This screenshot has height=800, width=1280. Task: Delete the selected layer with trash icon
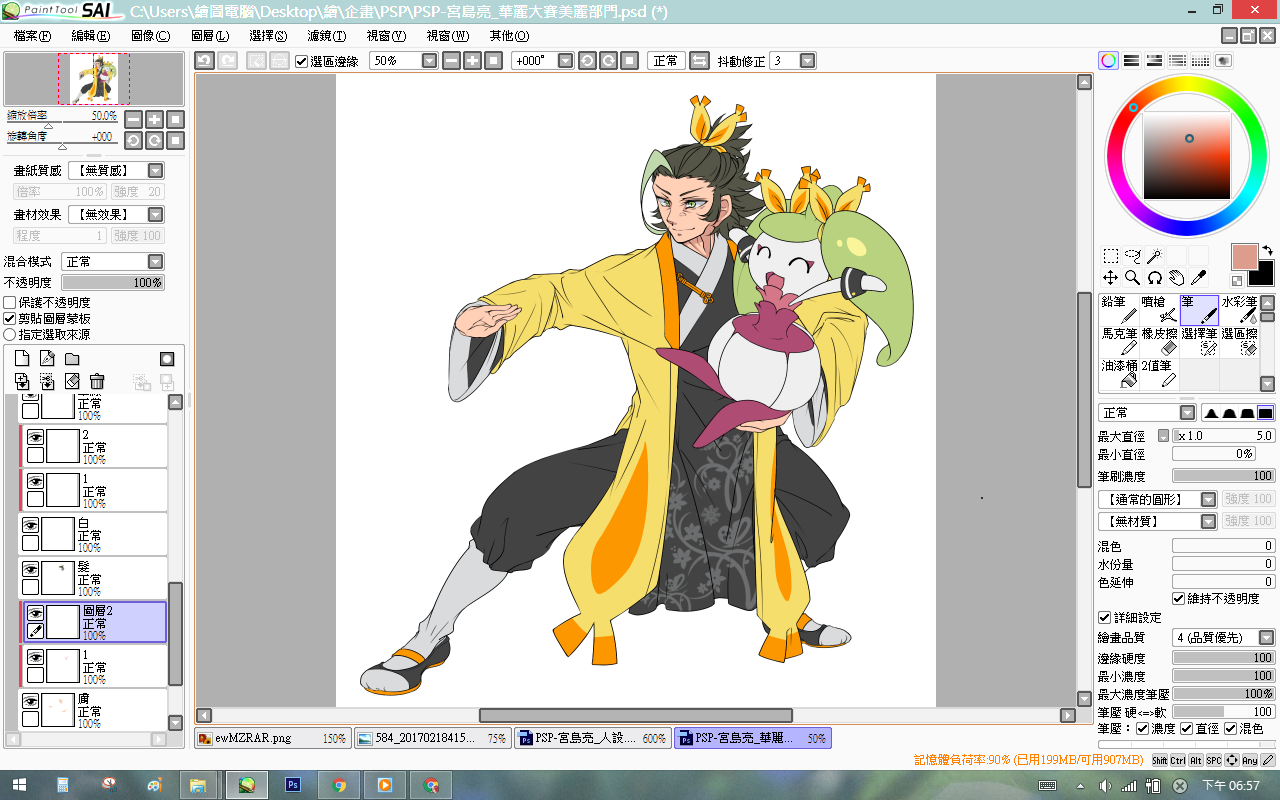point(97,381)
